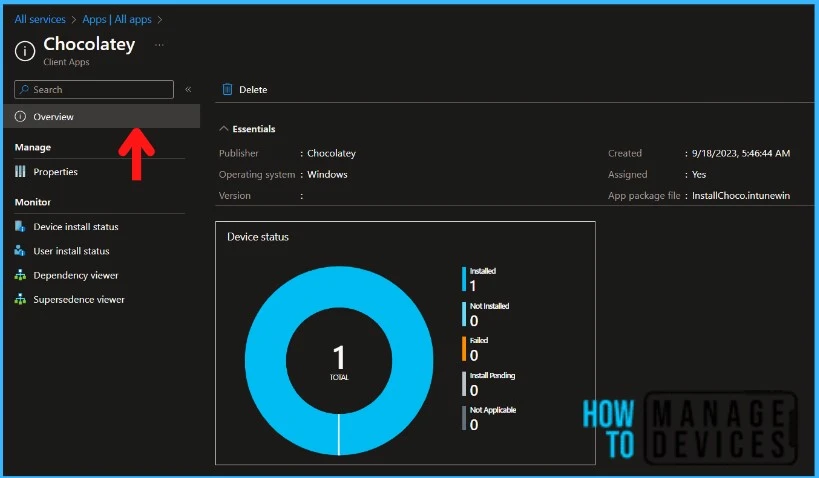Click the Installed blue legend swatch
Image resolution: width=819 pixels, height=478 pixels.
(x=464, y=279)
